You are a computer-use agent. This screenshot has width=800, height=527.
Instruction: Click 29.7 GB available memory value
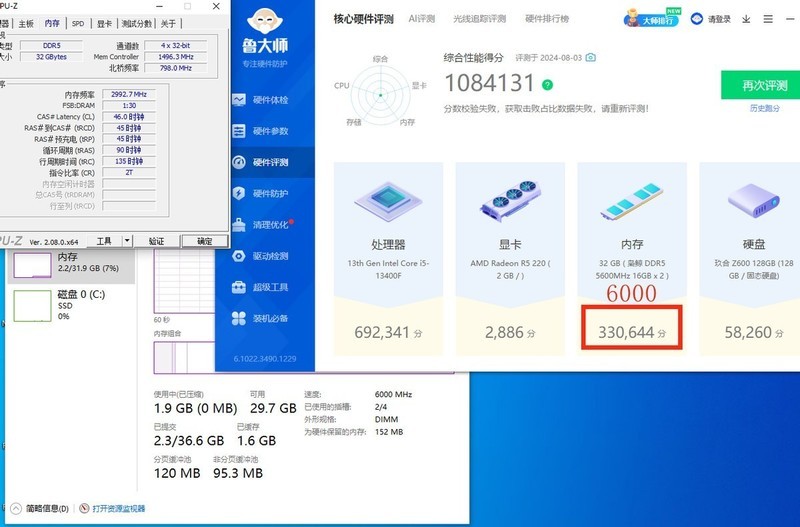coord(273,408)
